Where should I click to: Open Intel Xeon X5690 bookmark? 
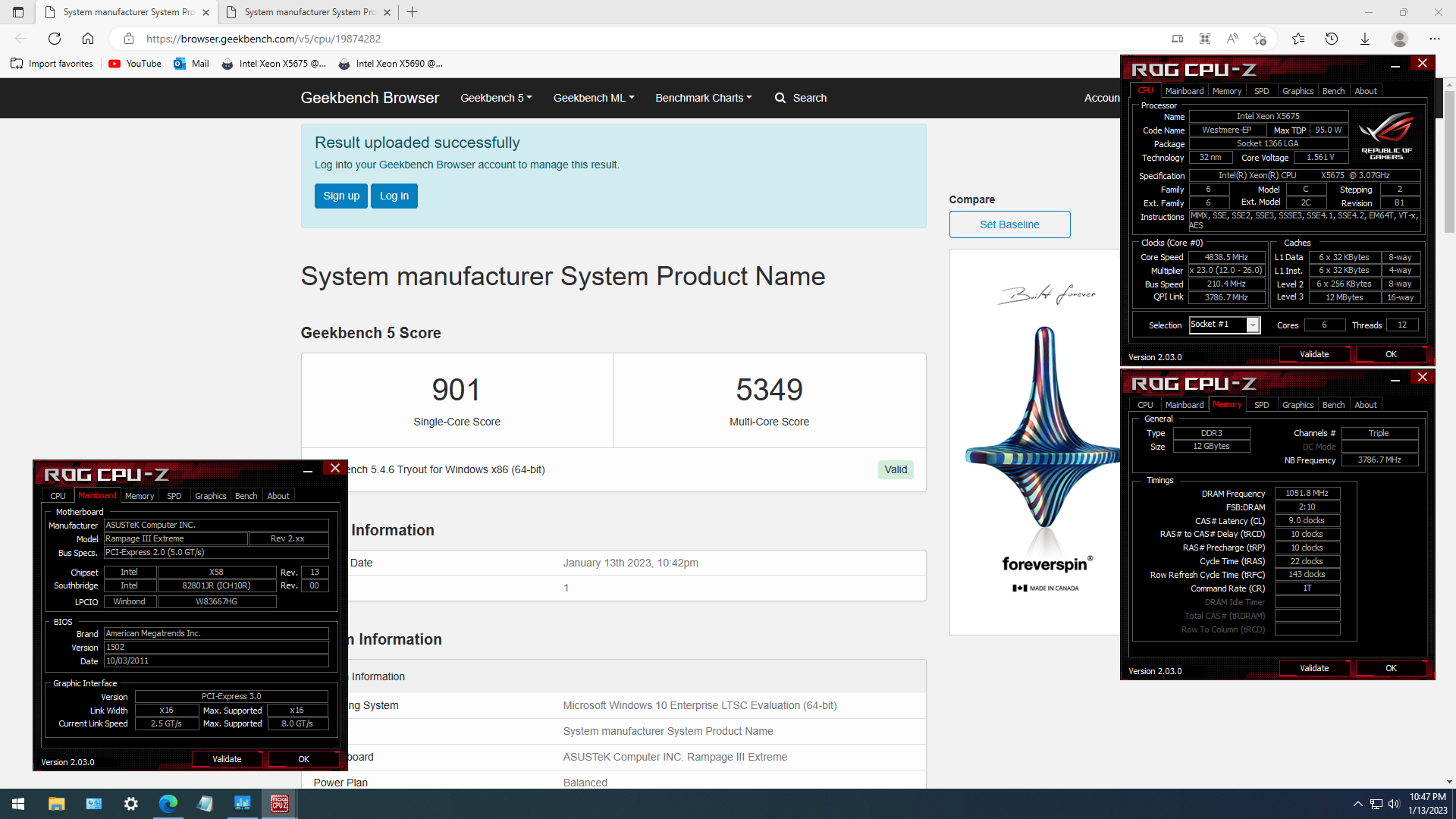click(x=391, y=64)
